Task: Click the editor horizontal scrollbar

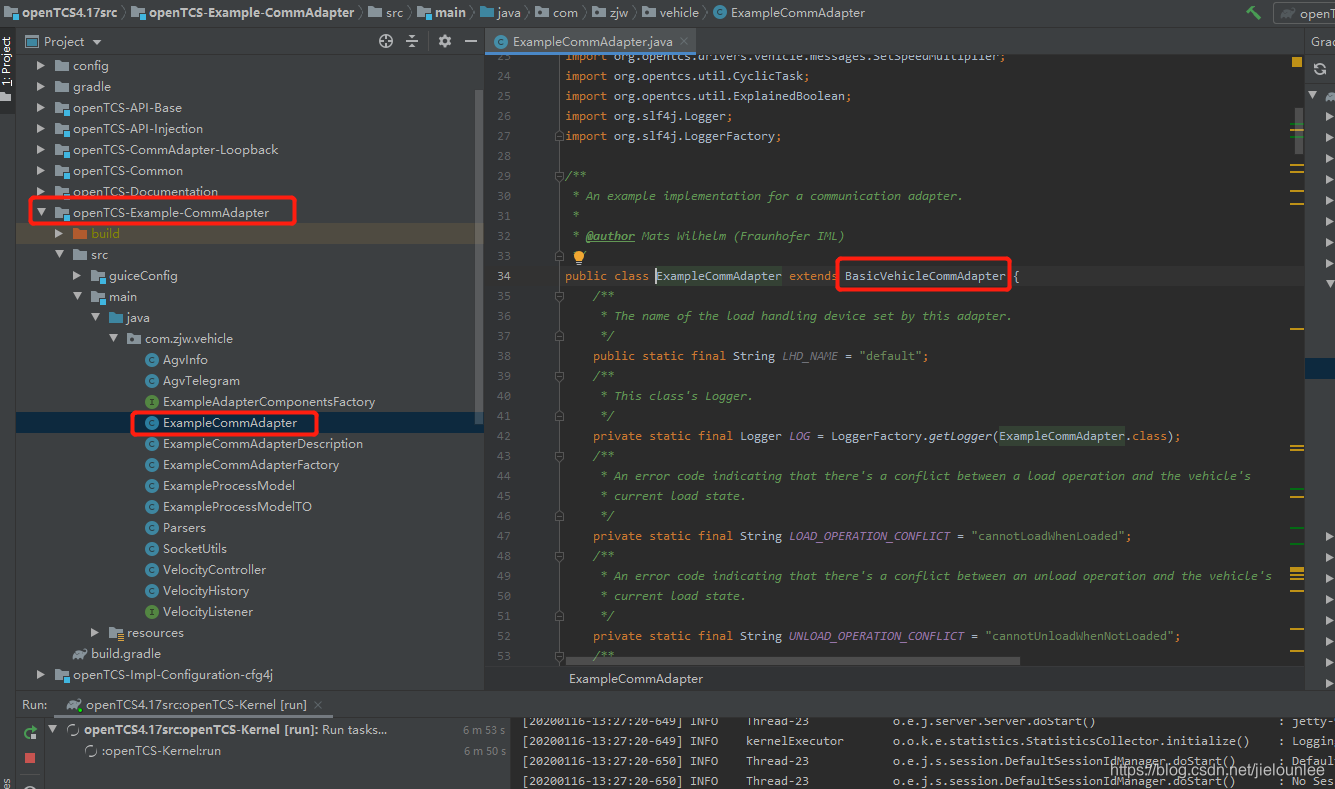Action: 793,661
